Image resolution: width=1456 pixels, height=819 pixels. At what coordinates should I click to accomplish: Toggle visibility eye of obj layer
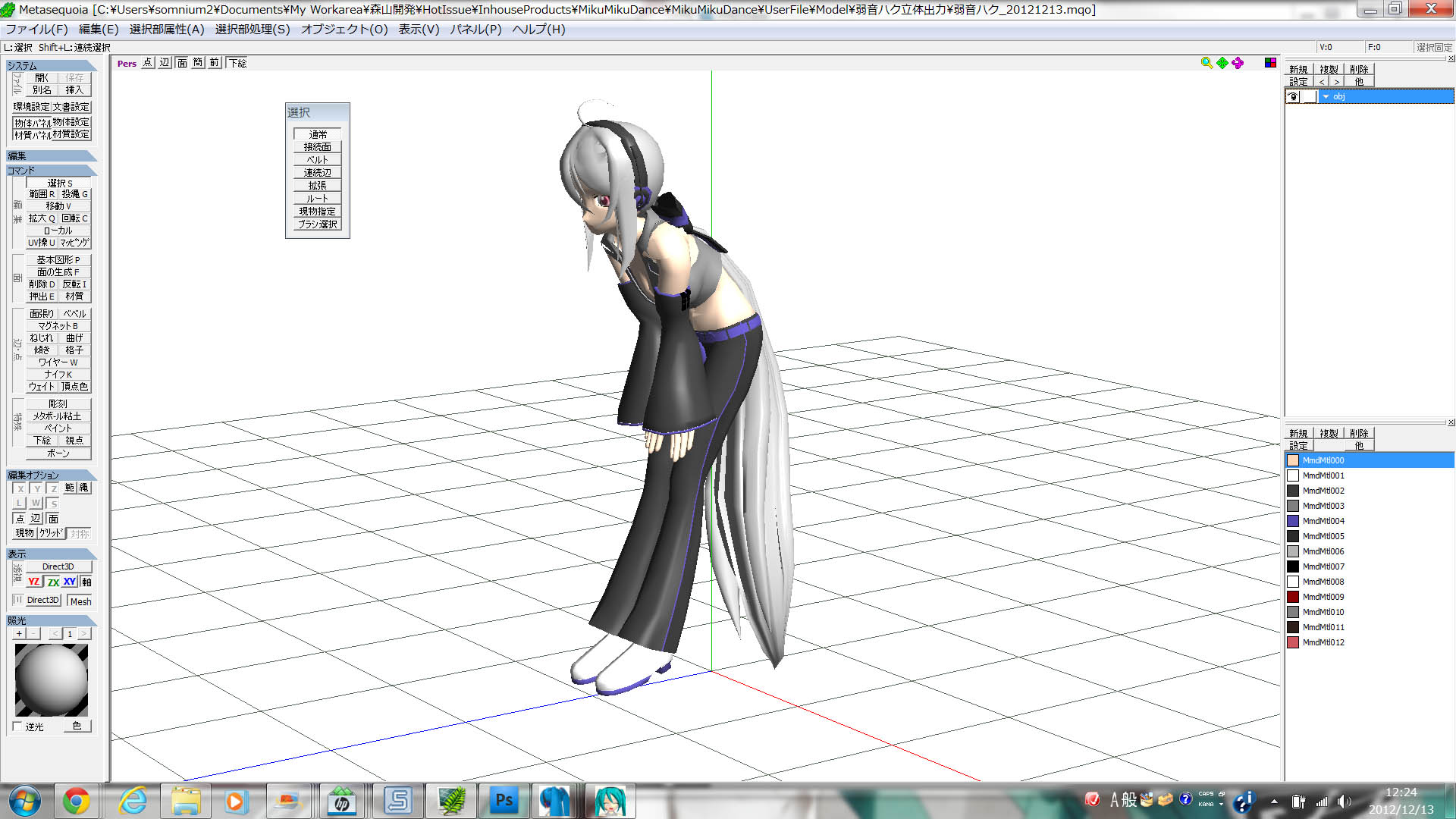click(x=1293, y=96)
